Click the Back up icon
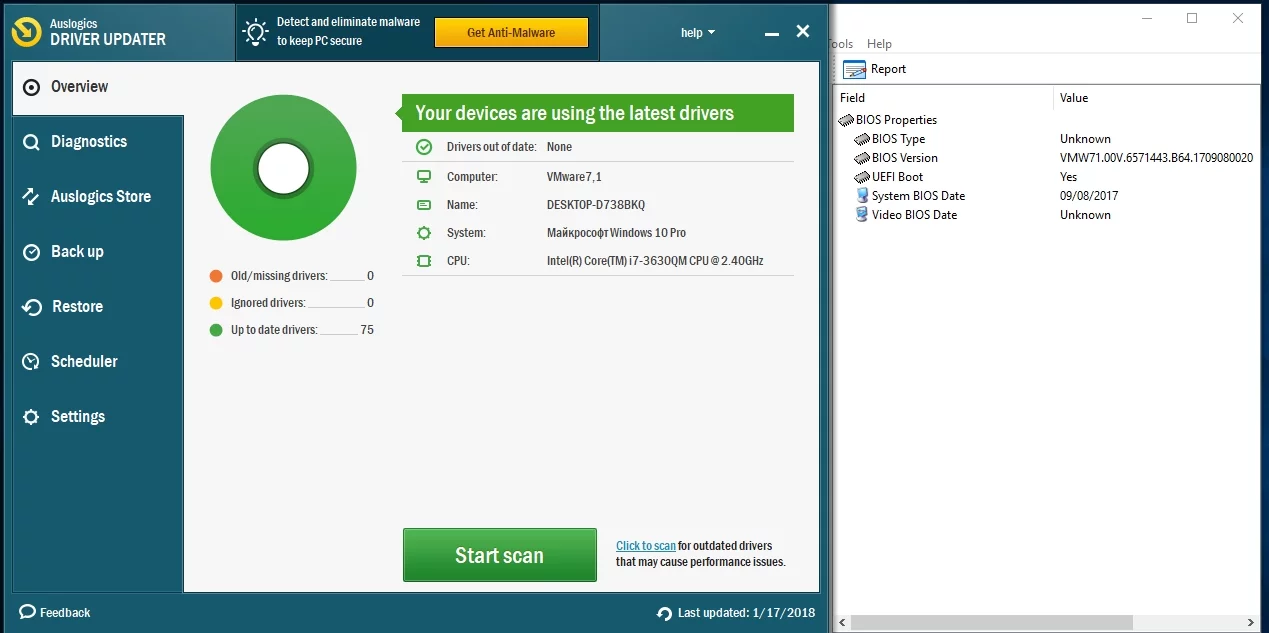This screenshot has width=1269, height=633. (x=31, y=252)
